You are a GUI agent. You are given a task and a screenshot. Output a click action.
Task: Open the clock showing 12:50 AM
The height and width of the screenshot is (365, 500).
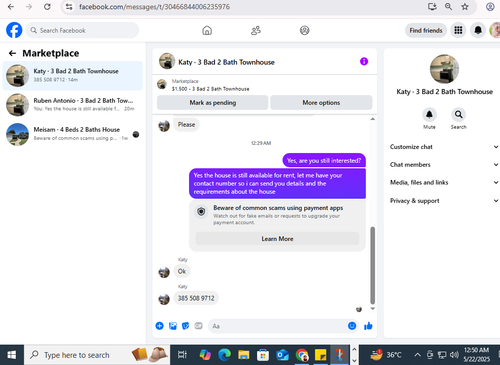click(x=477, y=355)
